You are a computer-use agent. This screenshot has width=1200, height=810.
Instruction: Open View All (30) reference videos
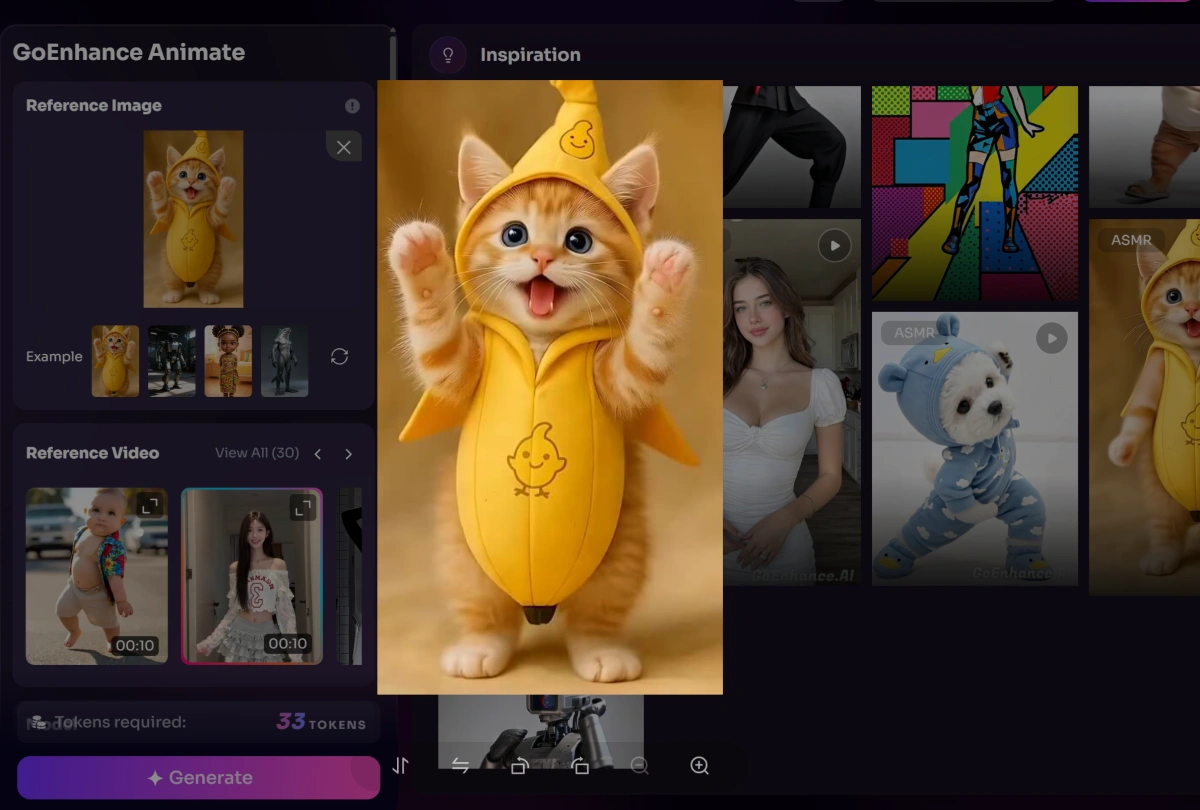(x=257, y=453)
